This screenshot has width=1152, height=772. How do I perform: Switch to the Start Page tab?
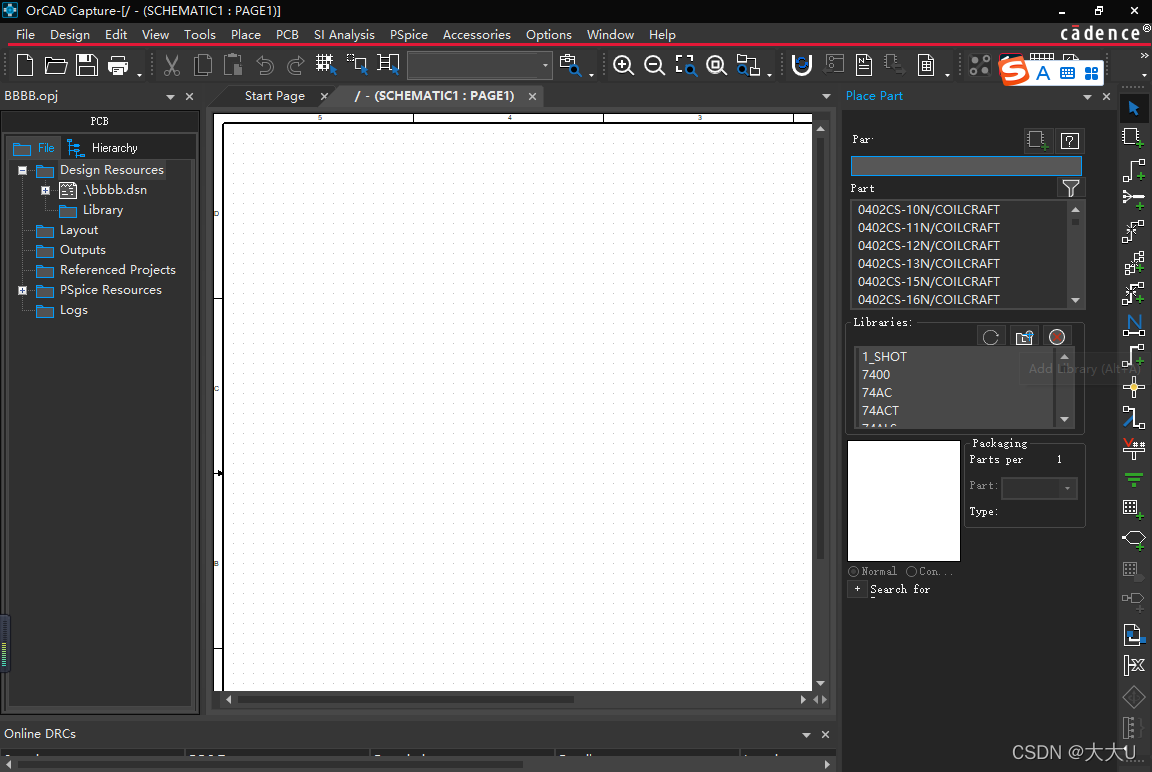click(x=275, y=96)
